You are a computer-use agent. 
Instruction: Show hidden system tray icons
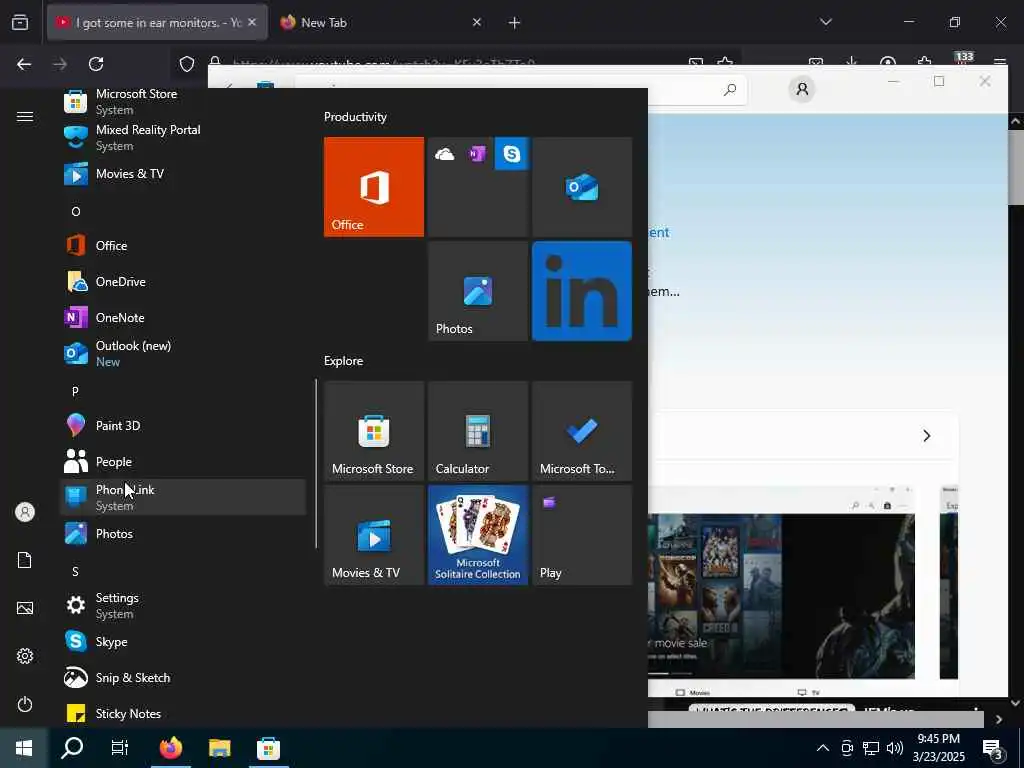[x=823, y=748]
